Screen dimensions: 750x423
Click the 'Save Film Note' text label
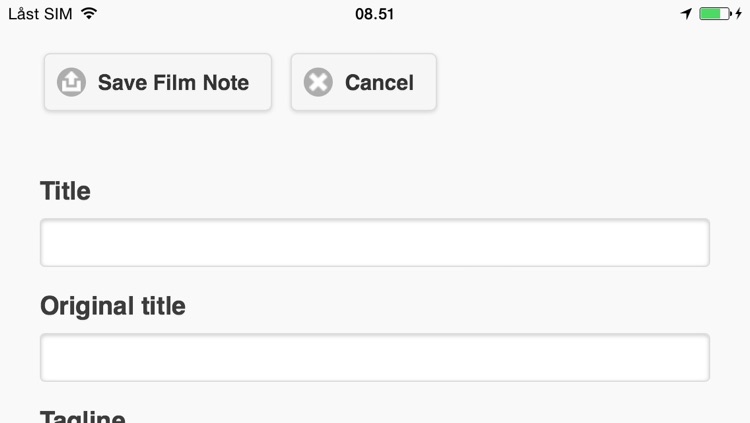[x=173, y=82]
